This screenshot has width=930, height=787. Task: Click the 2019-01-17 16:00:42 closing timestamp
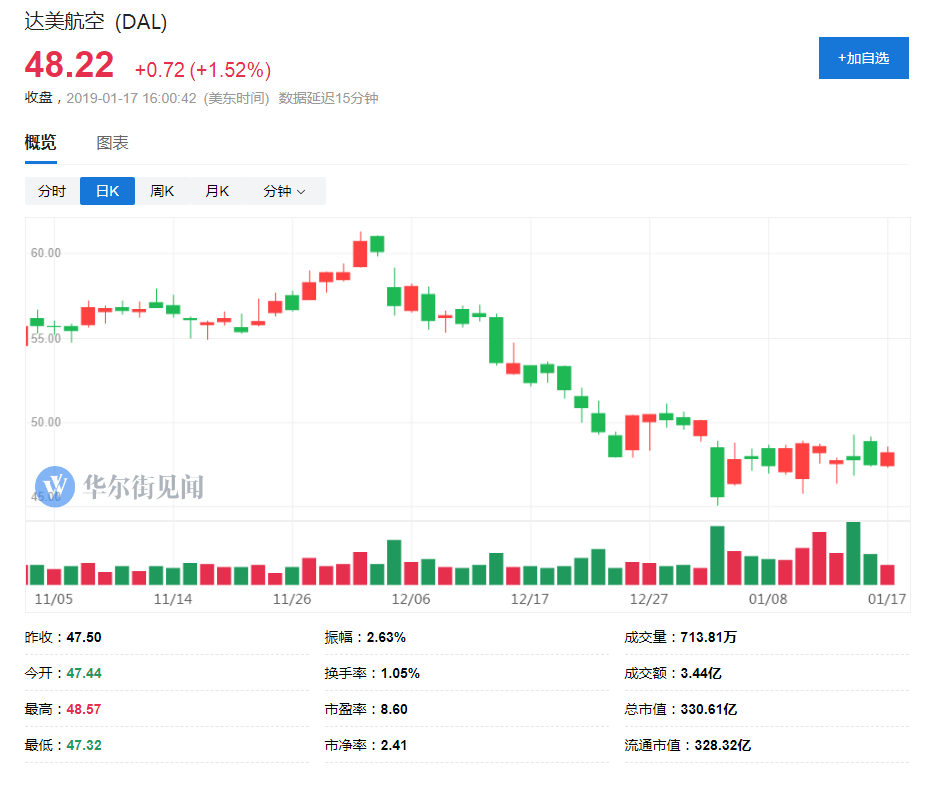pyautogui.click(x=131, y=98)
